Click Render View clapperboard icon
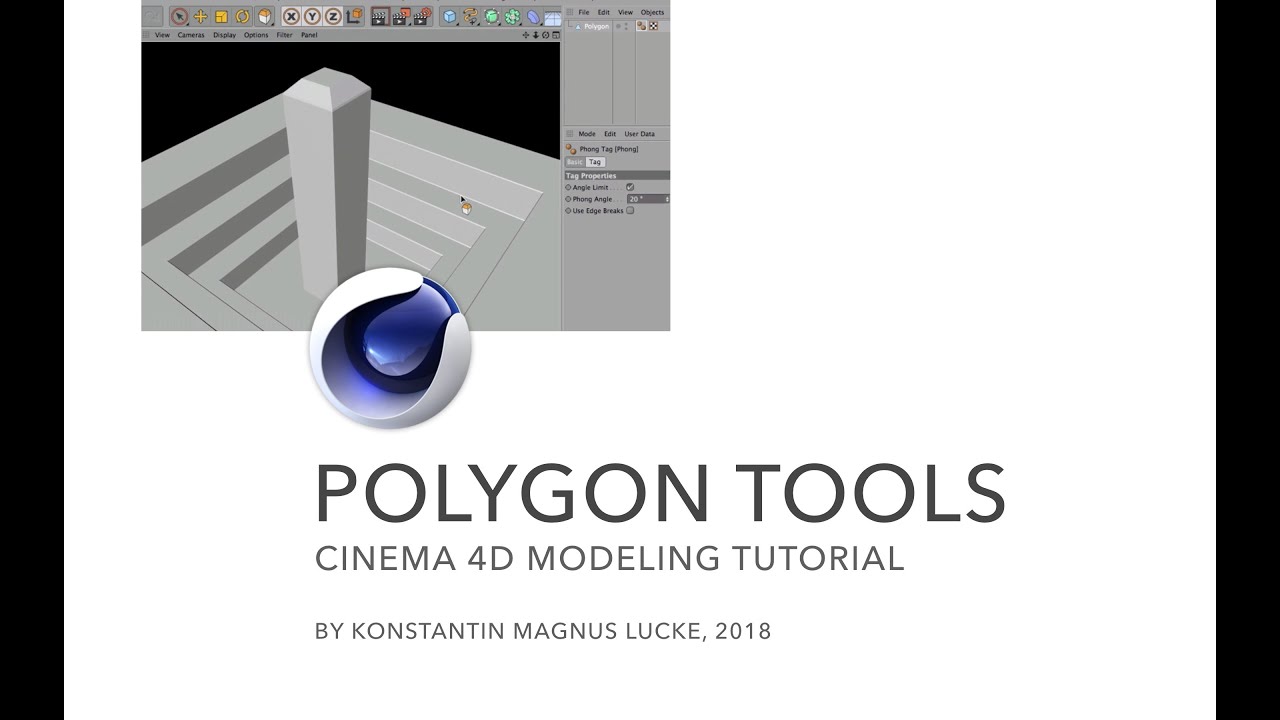1280x720 pixels. 380,16
